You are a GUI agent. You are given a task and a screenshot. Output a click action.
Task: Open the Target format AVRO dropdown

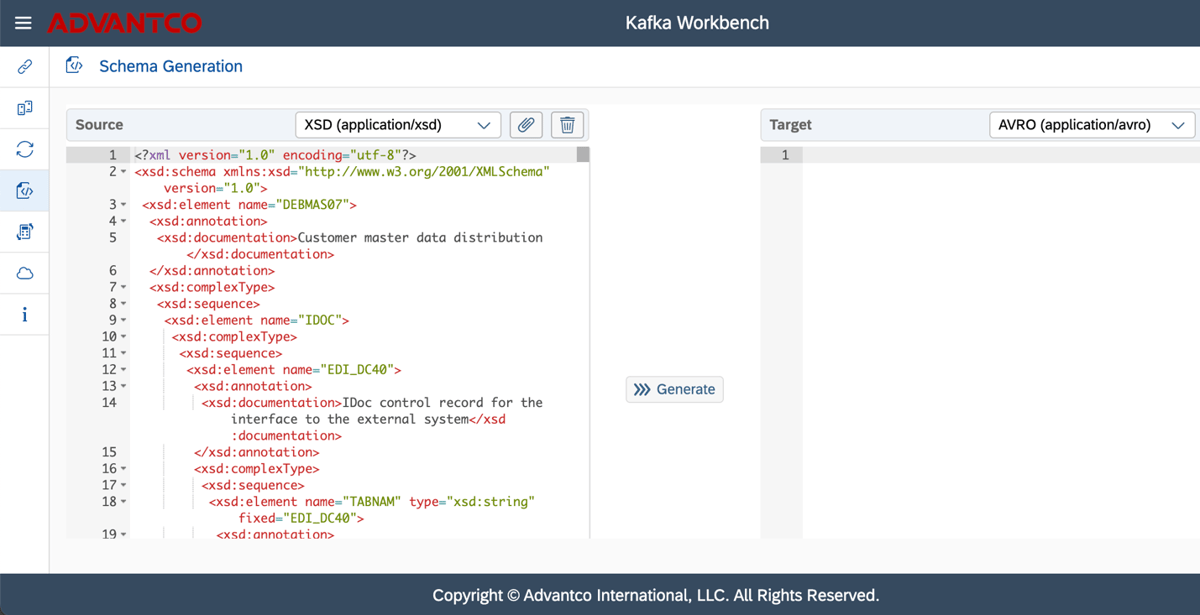pos(1092,125)
